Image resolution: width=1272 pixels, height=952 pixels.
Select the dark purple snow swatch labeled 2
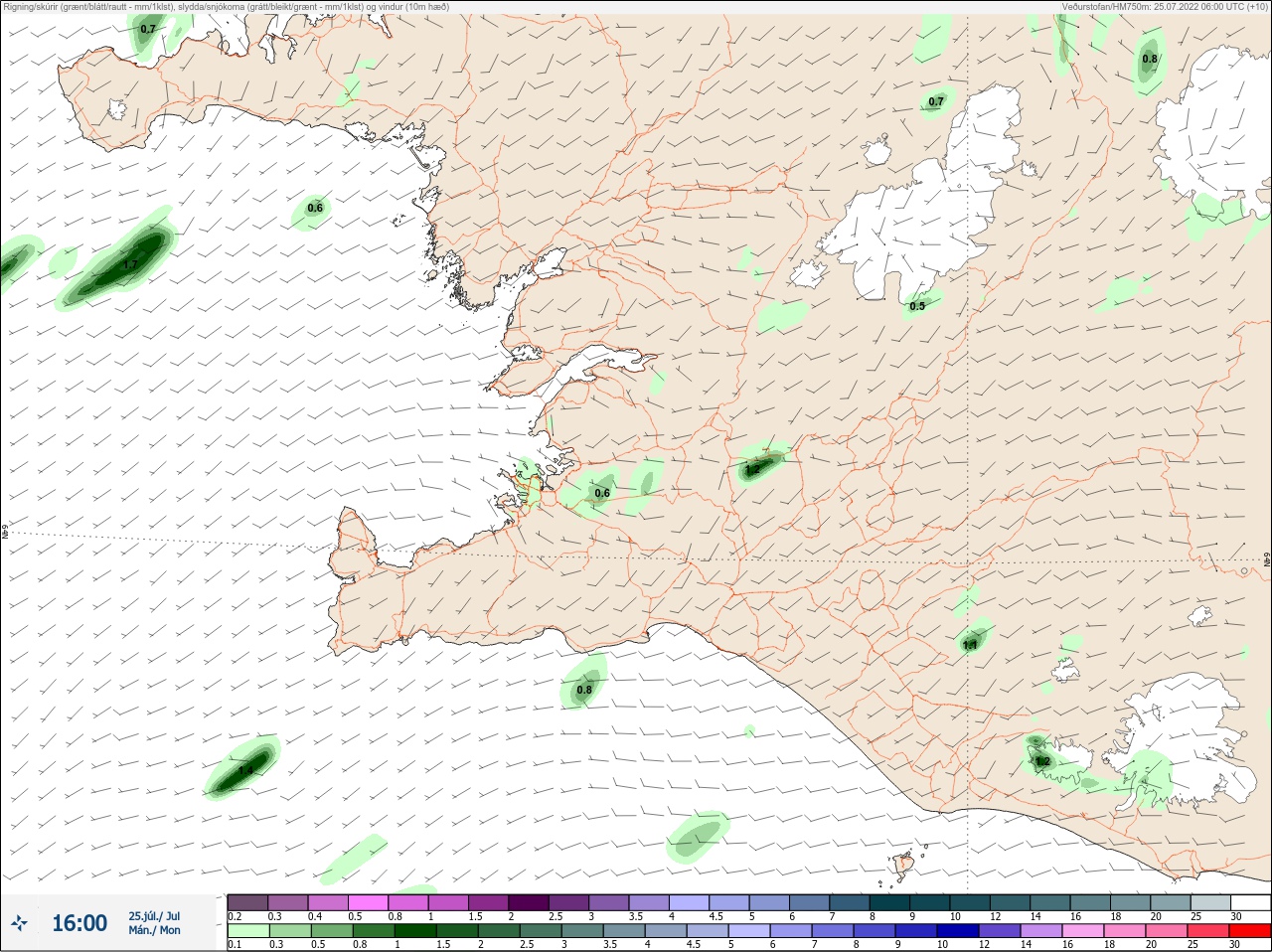click(x=528, y=902)
